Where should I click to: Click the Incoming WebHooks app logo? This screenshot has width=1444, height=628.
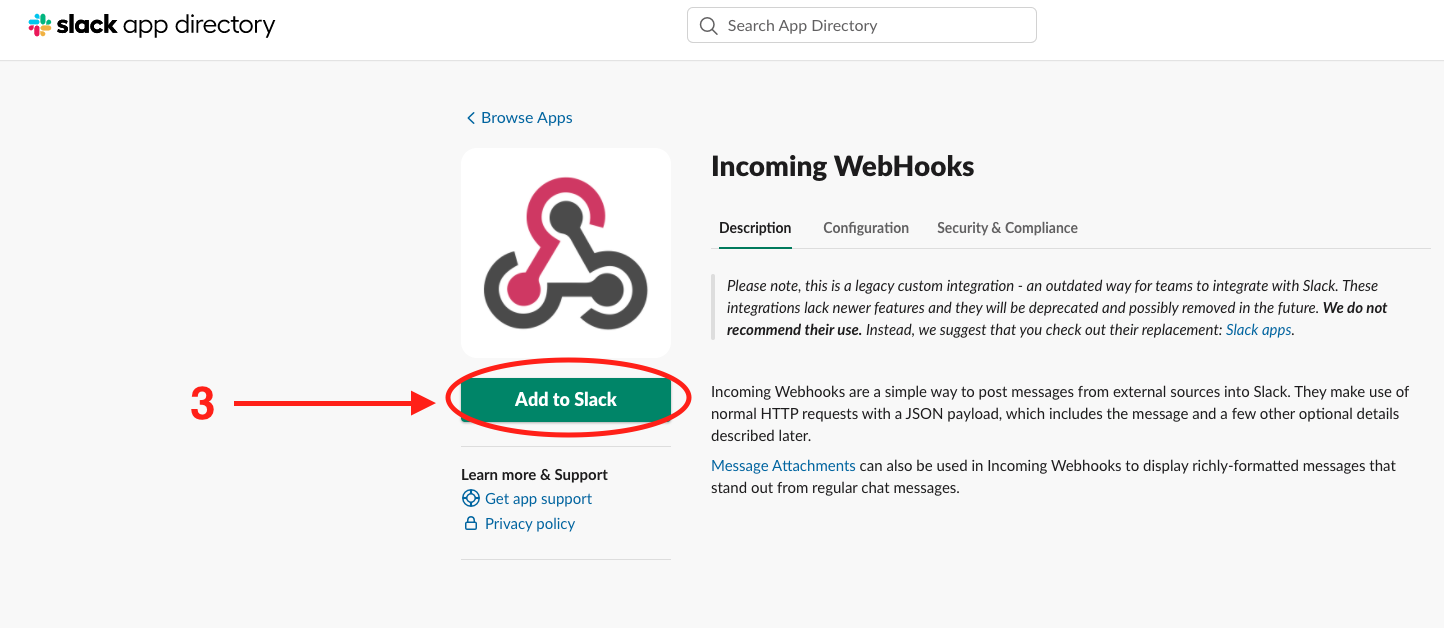click(x=566, y=253)
